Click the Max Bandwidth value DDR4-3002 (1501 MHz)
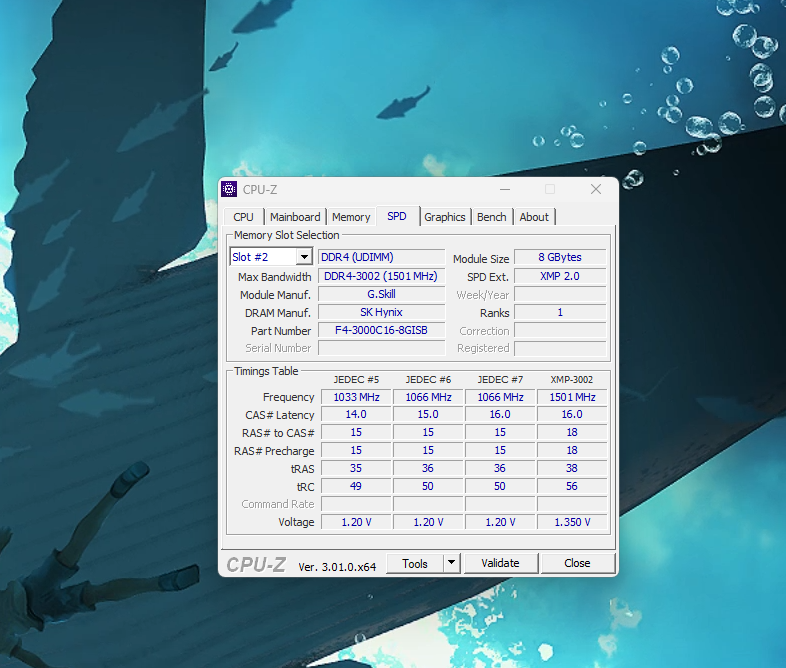This screenshot has width=786, height=668. tap(381, 276)
